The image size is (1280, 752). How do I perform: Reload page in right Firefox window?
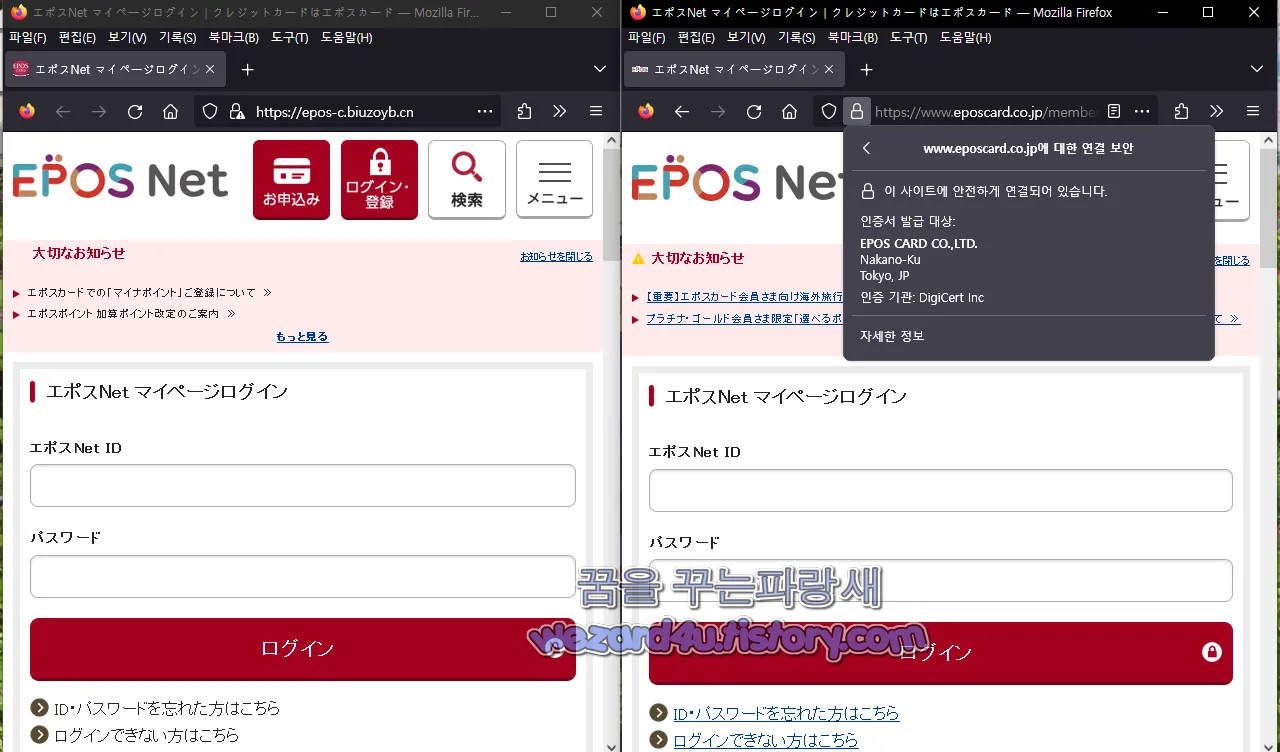(754, 112)
